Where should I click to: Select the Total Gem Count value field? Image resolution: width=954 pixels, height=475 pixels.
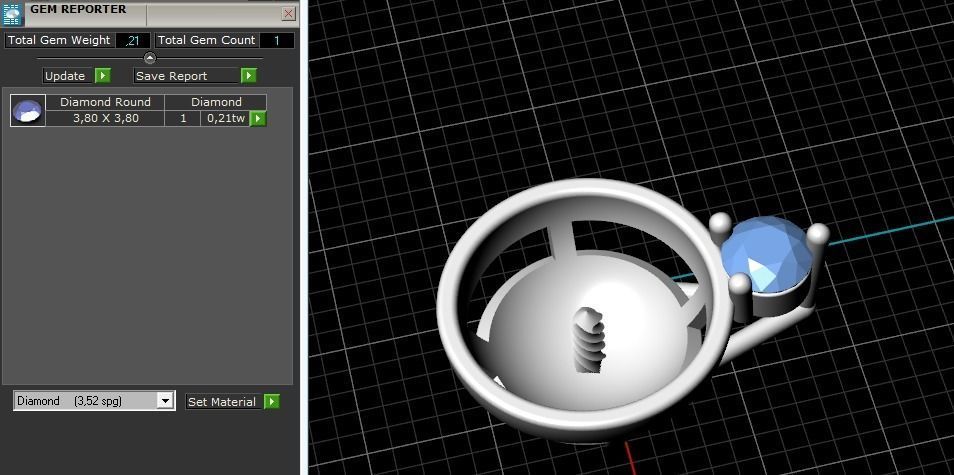click(x=277, y=41)
